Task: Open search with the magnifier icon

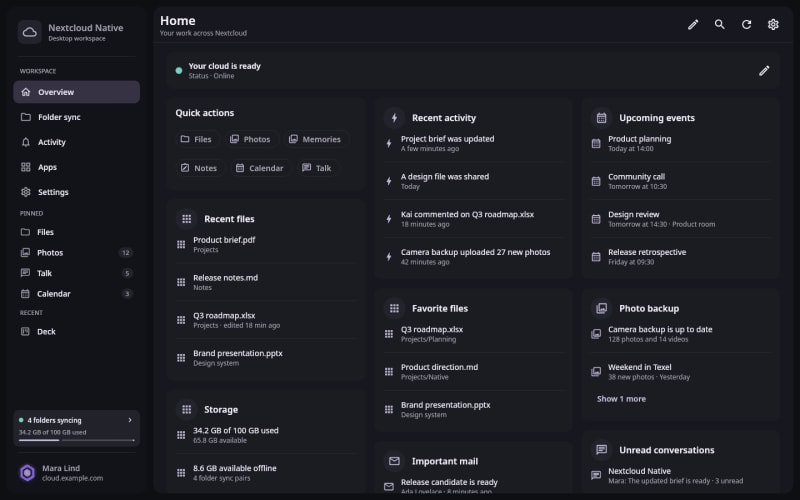Action: click(x=719, y=24)
